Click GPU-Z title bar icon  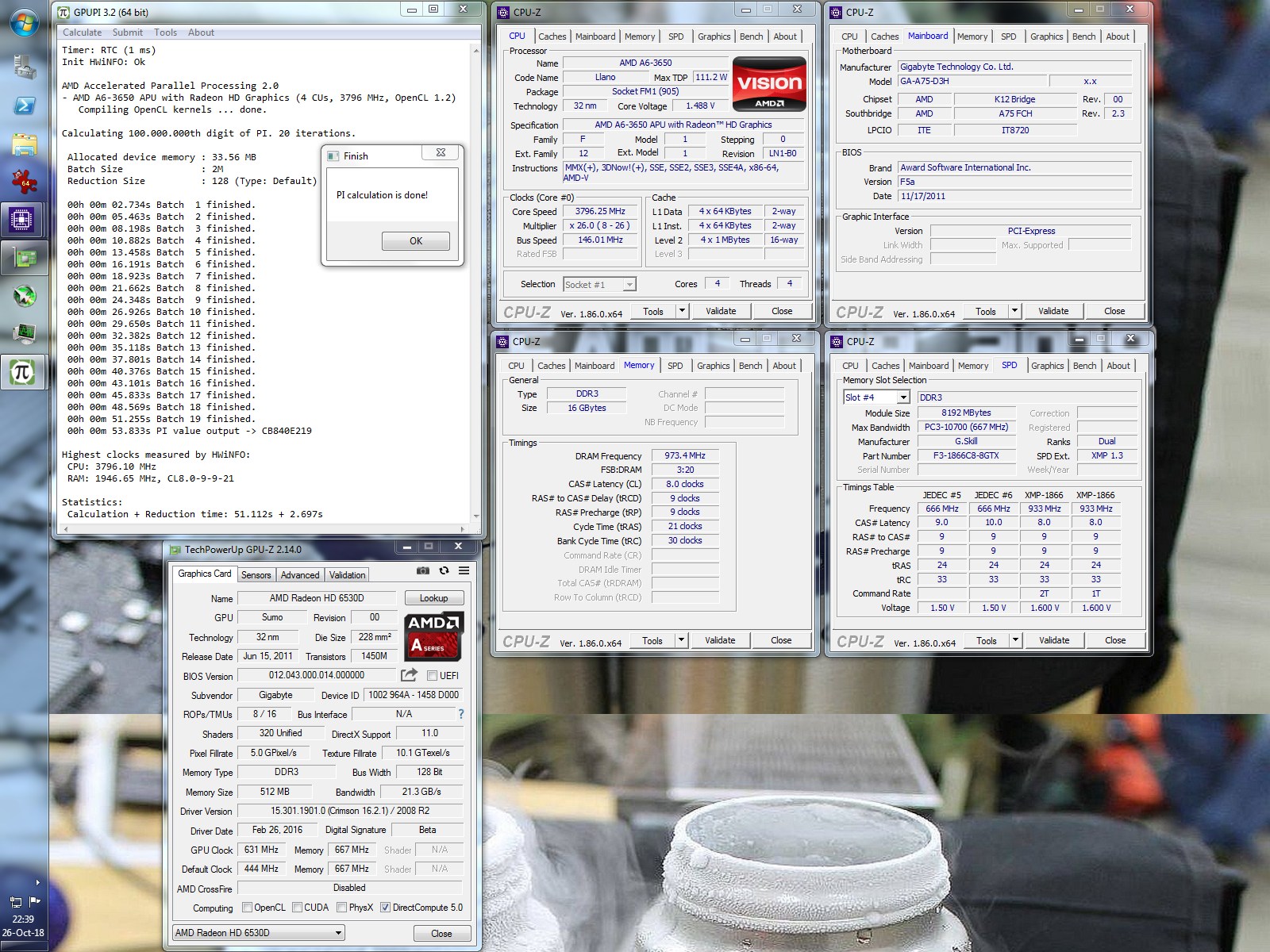[x=175, y=549]
